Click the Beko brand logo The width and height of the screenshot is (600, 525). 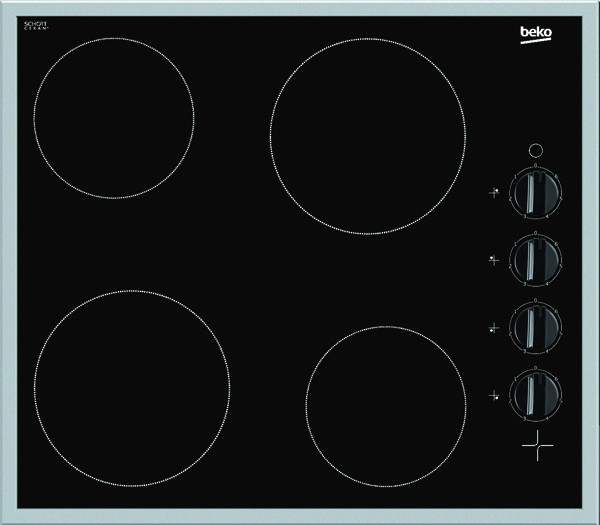(535, 38)
